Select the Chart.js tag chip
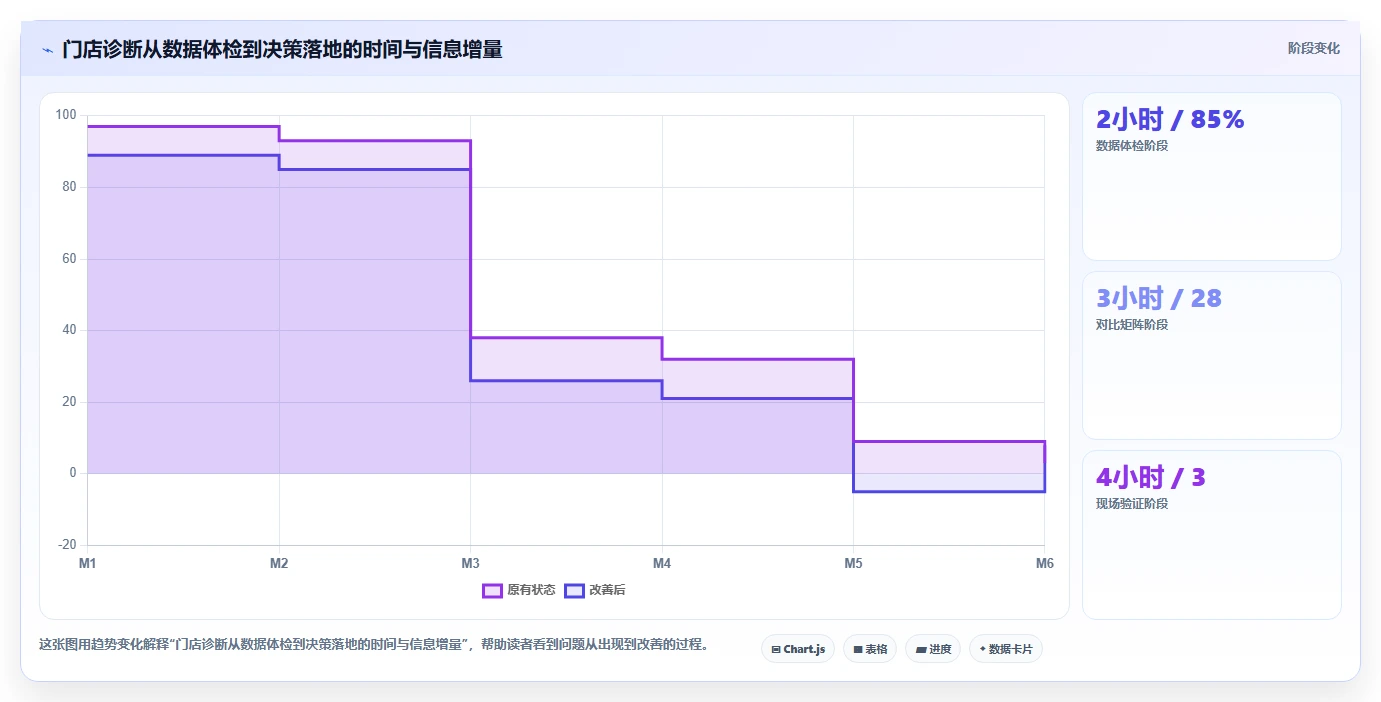The height and width of the screenshot is (702, 1381). (x=798, y=649)
